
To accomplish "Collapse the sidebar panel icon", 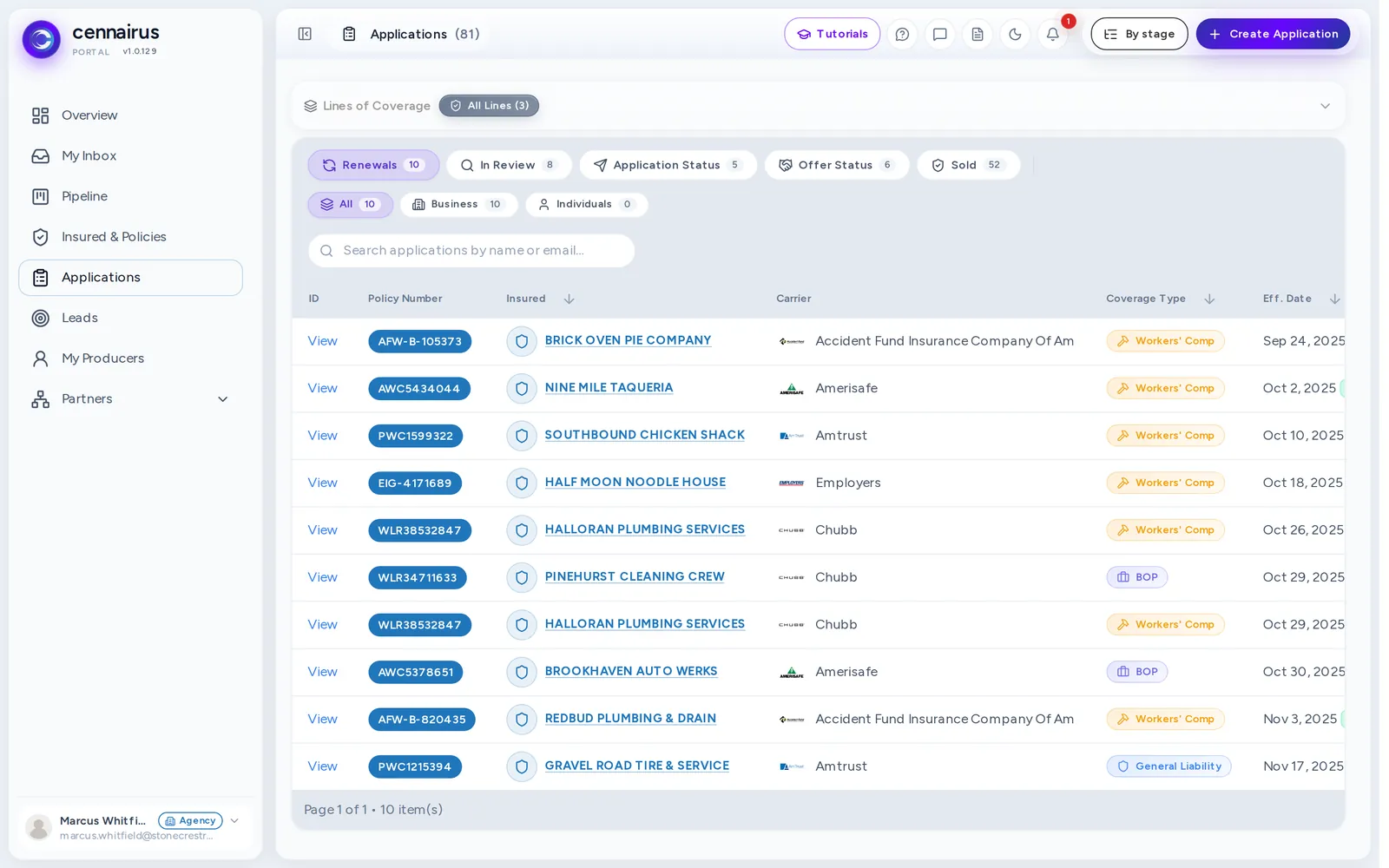I will (305, 34).
